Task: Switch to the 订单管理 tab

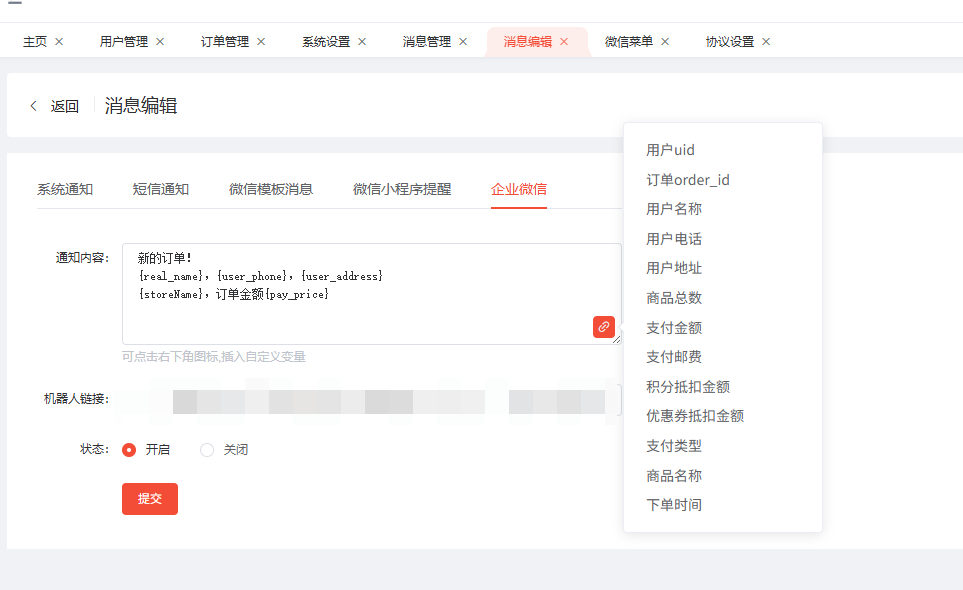Action: pyautogui.click(x=225, y=42)
